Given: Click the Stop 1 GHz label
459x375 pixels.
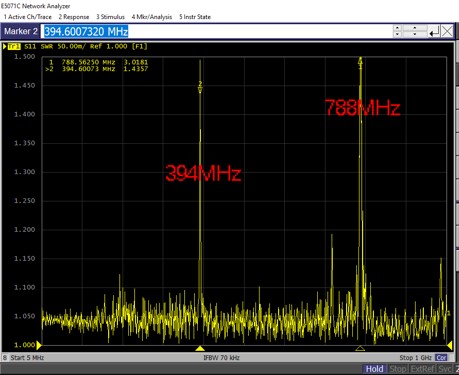Looking at the screenshot, I should tap(415, 358).
